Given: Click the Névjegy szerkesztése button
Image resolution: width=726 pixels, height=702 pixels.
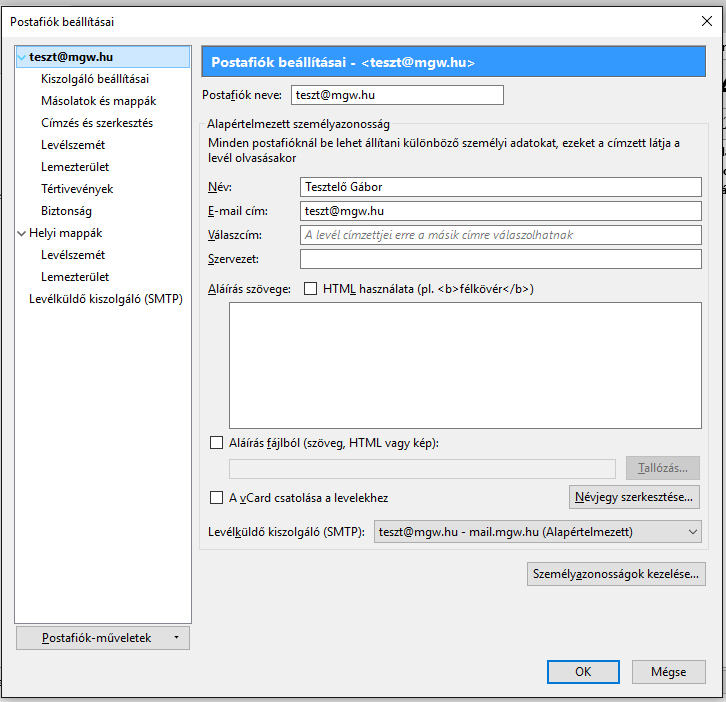Looking at the screenshot, I should click(634, 496).
